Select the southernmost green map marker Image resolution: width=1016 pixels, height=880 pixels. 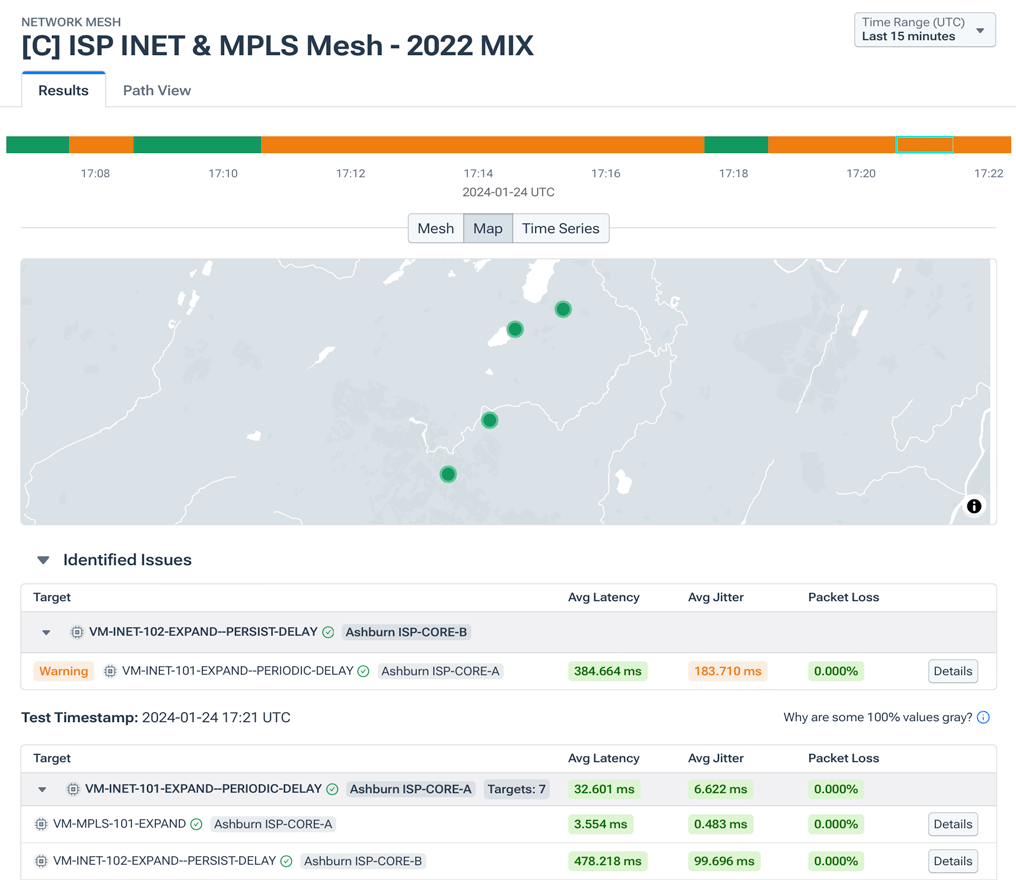point(447,474)
